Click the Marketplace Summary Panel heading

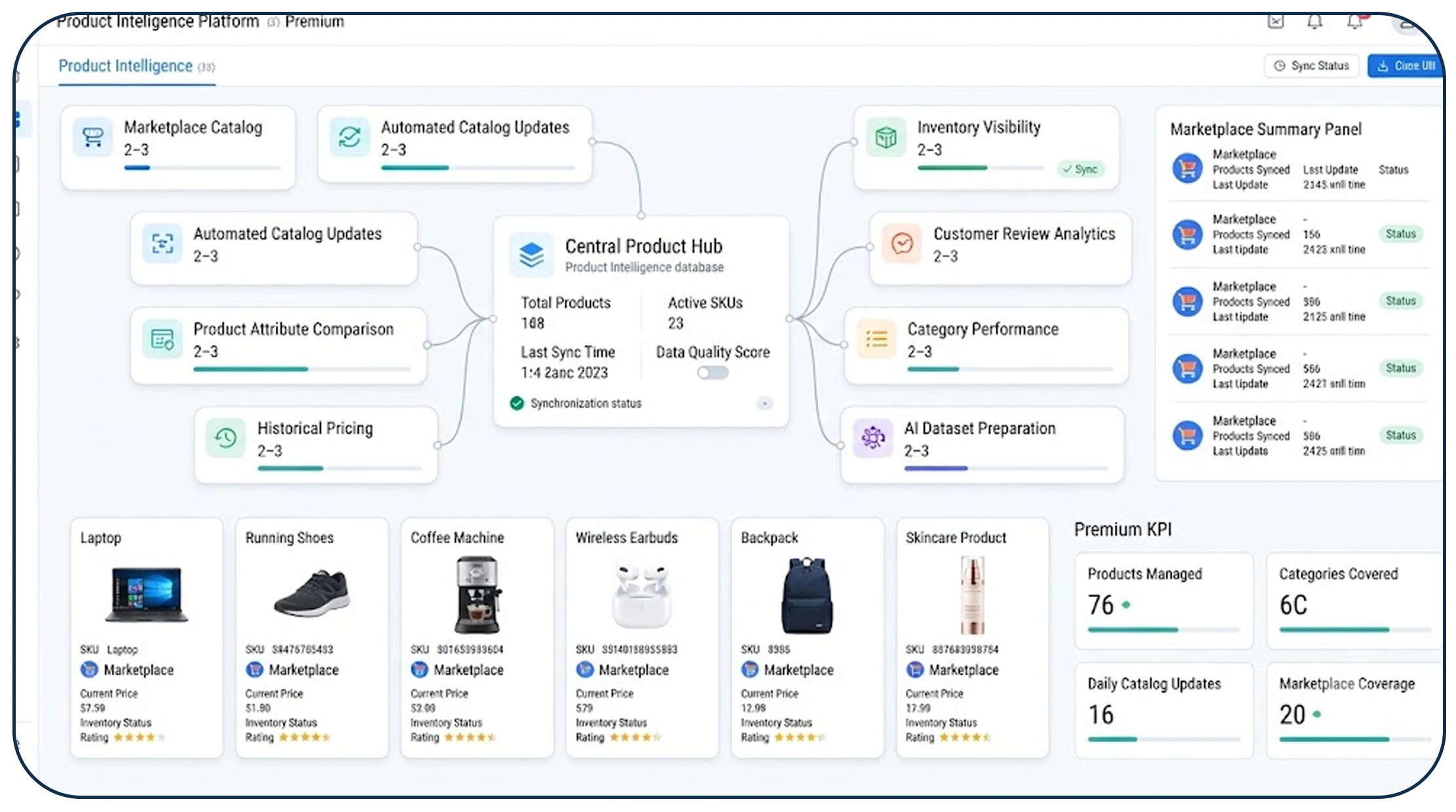point(1265,129)
